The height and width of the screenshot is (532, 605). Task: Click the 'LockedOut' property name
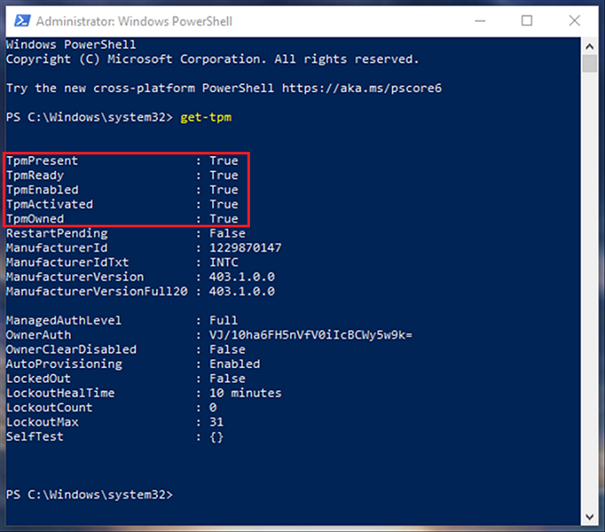(39, 378)
